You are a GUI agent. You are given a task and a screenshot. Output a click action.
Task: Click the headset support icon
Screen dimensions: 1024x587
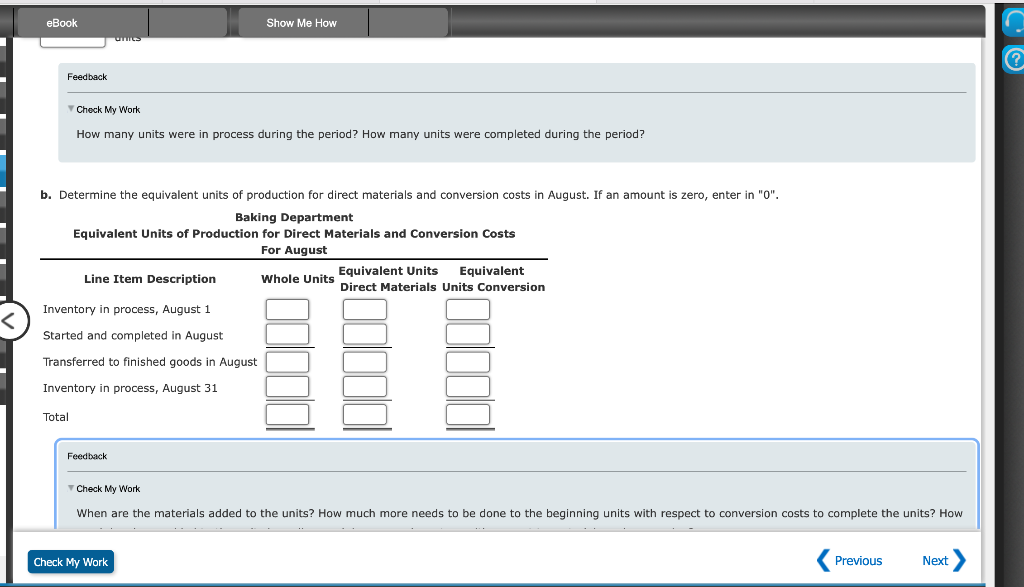click(x=1014, y=22)
